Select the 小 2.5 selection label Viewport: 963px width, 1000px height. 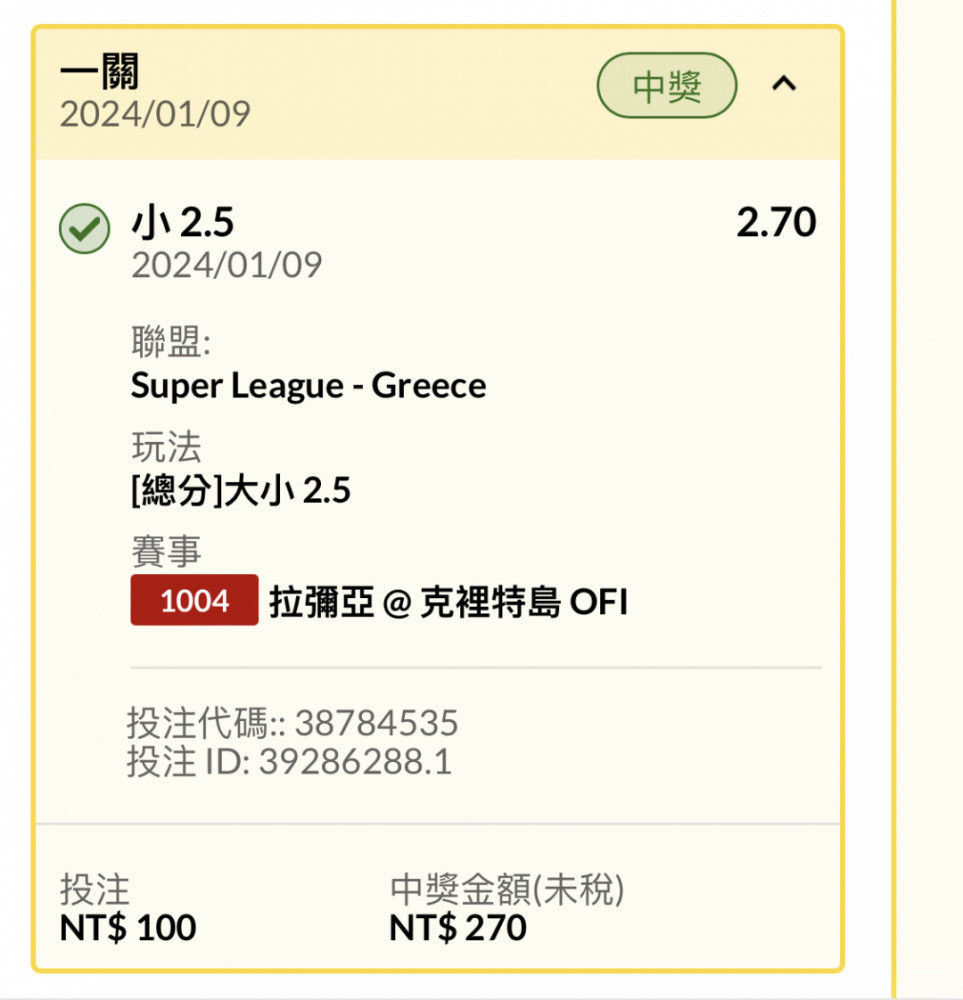pyautogui.click(x=182, y=223)
